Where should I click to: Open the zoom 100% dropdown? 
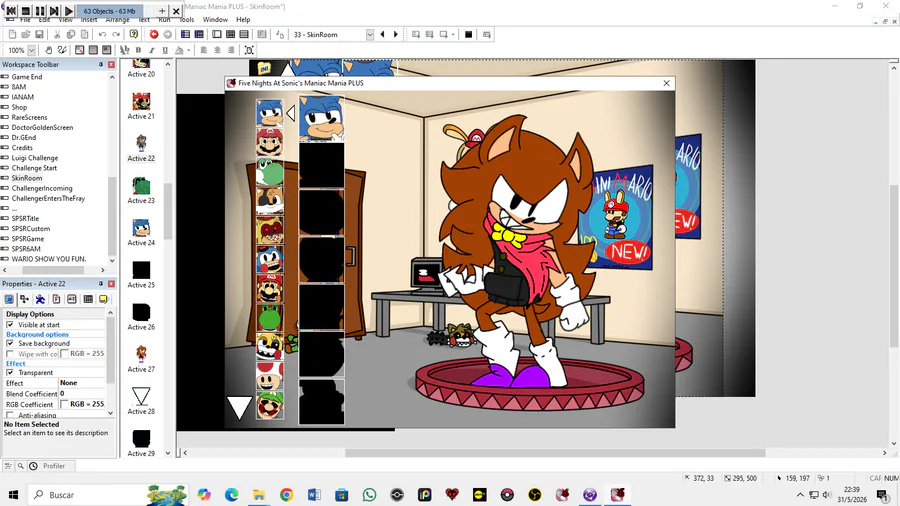pos(32,50)
